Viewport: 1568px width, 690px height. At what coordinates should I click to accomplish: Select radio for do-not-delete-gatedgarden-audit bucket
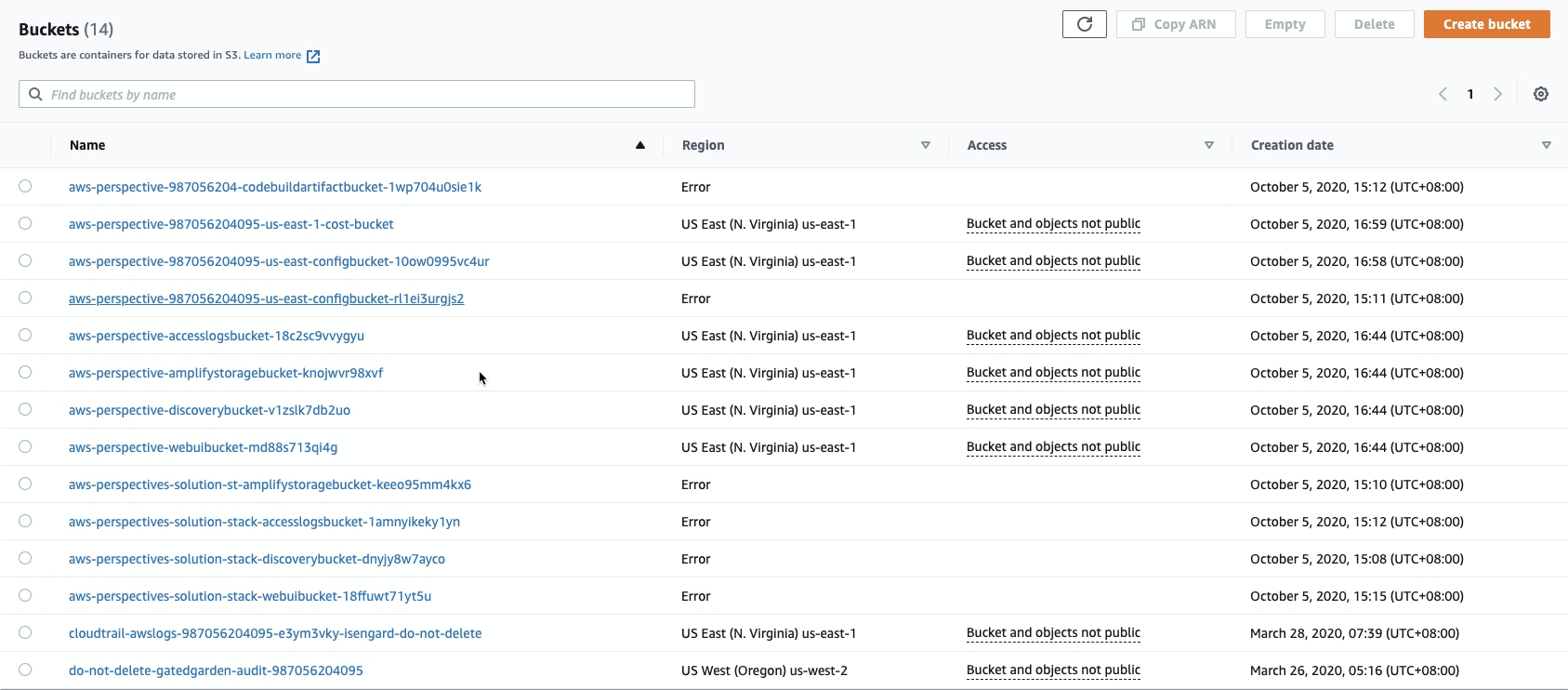pyautogui.click(x=25, y=670)
